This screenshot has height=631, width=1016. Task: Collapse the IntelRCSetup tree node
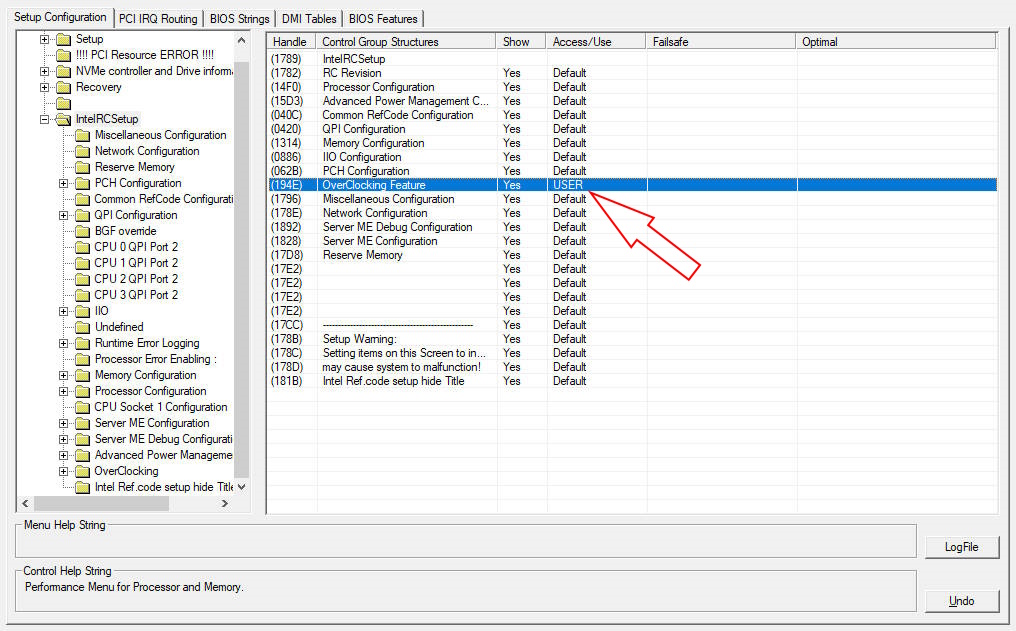[45, 119]
